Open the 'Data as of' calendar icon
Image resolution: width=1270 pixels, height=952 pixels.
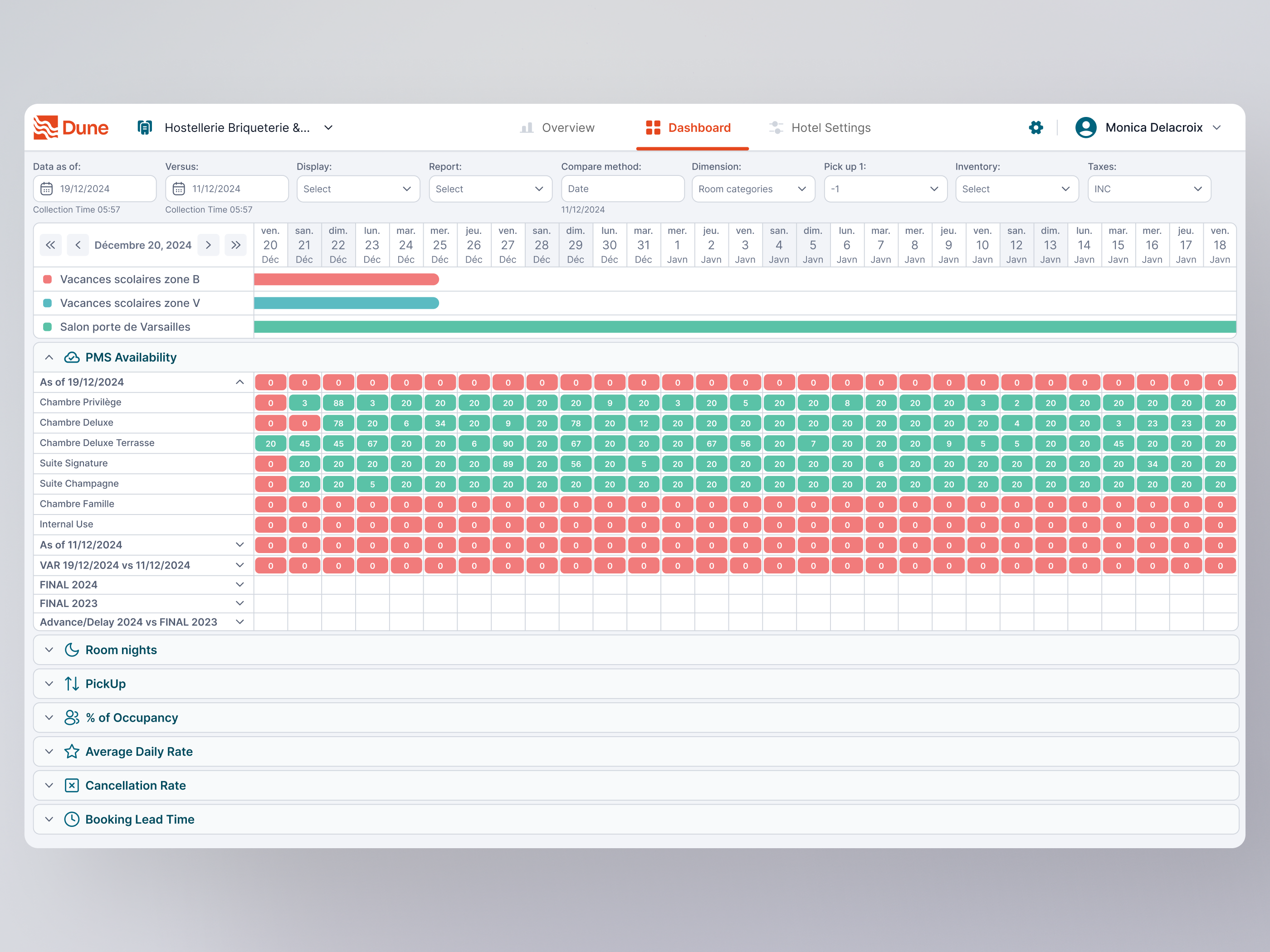[47, 189]
